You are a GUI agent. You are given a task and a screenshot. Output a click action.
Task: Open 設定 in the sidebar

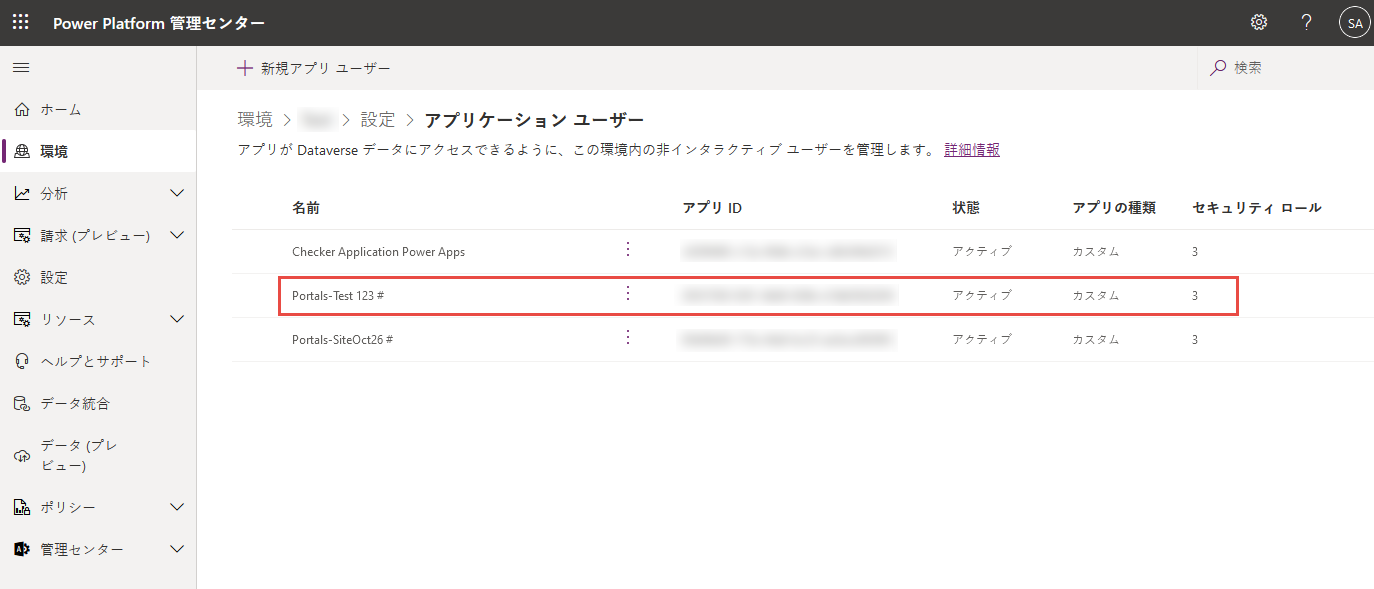pos(98,277)
